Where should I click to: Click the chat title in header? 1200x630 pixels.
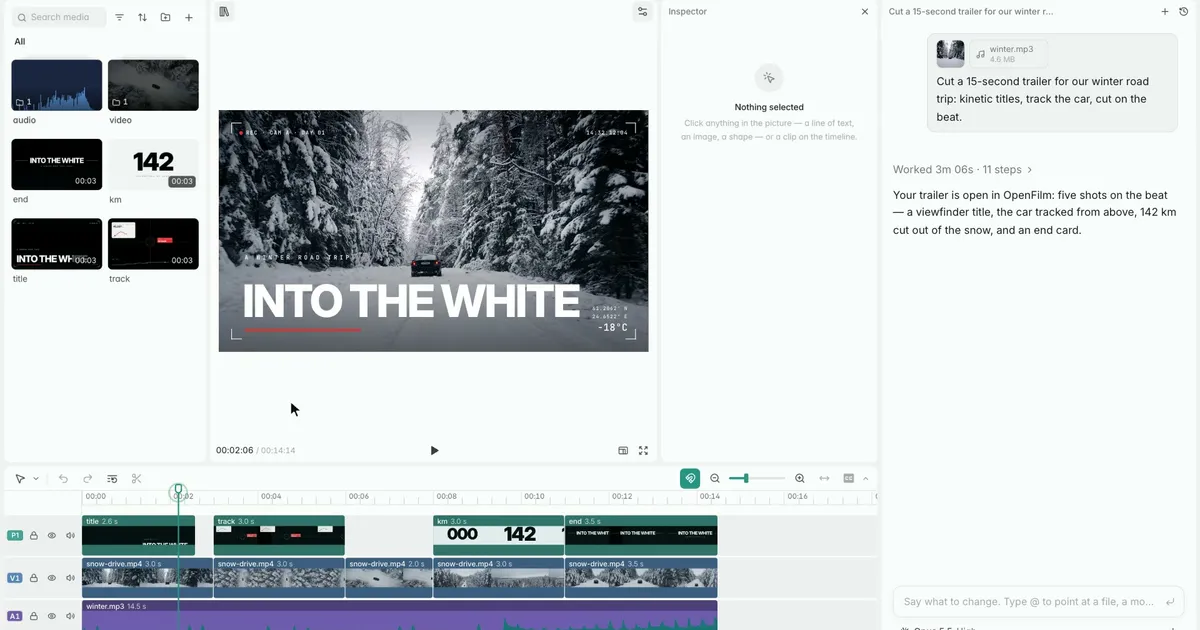coord(971,12)
